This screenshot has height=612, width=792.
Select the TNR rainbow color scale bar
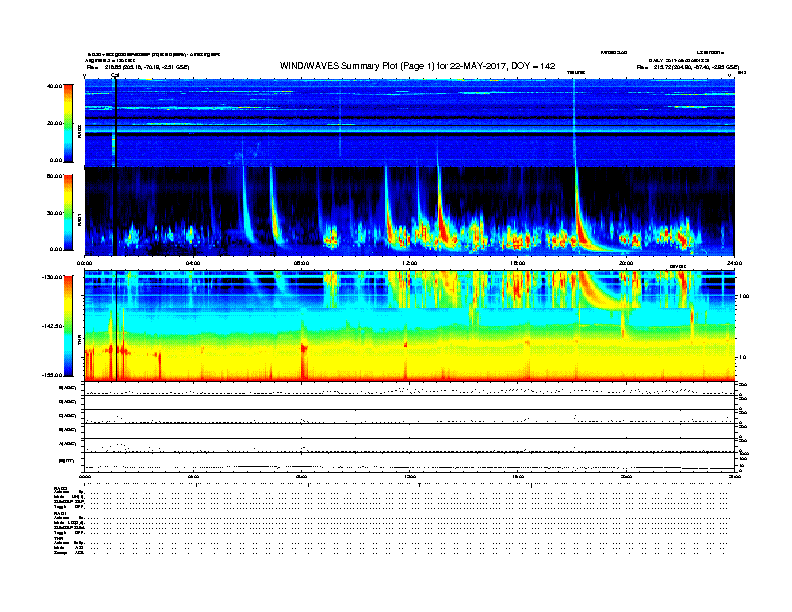68,326
